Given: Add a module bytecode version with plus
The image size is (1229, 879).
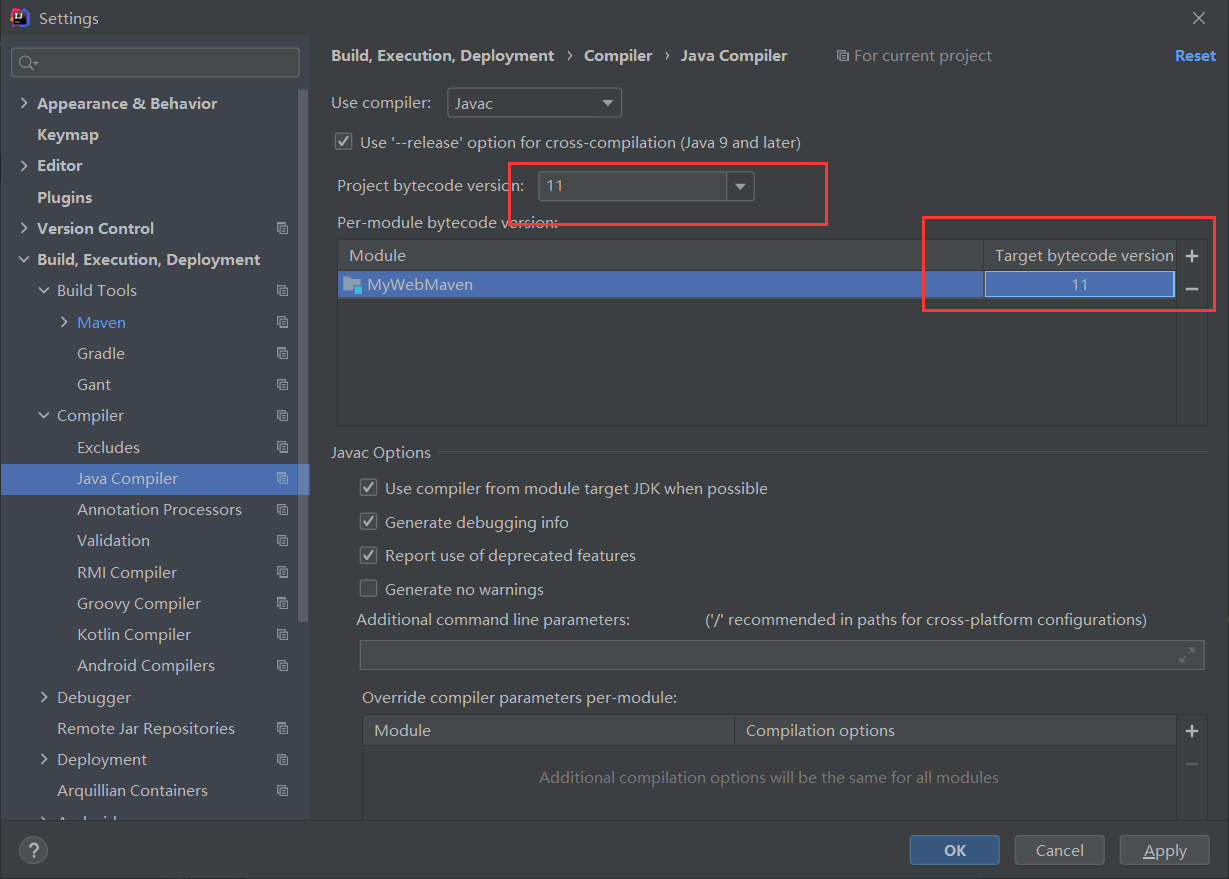Looking at the screenshot, I should click(1191, 256).
